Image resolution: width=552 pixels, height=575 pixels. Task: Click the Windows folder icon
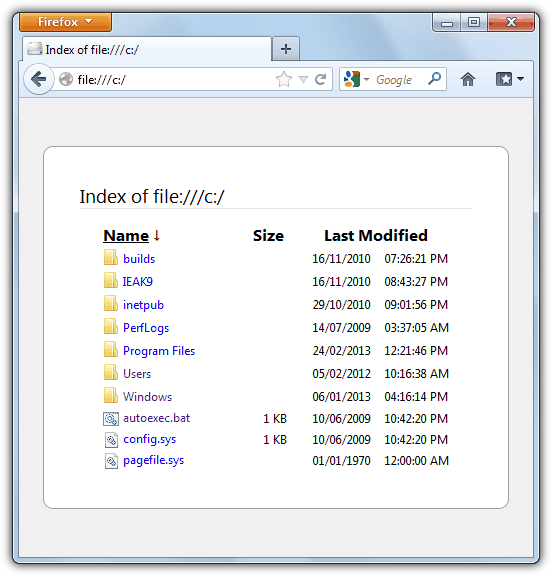tap(111, 396)
